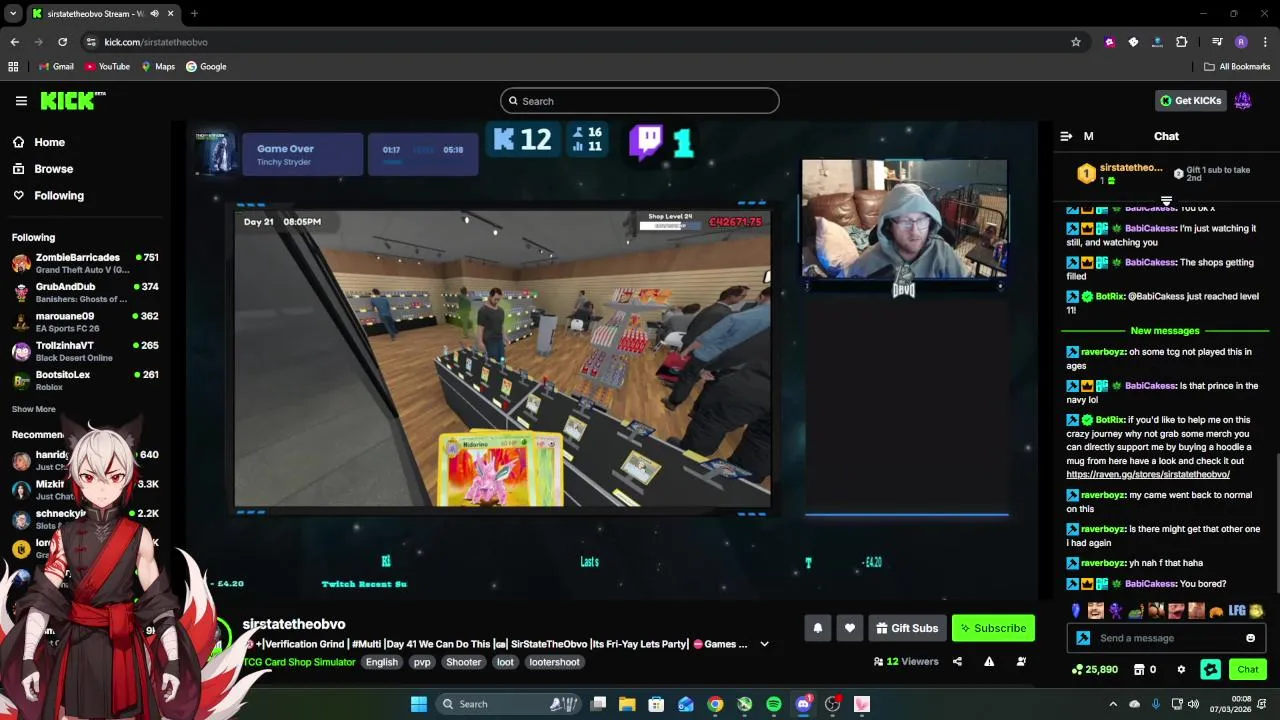Click the user clip icon next to report
Screen dimensions: 1280x720
[1021, 661]
